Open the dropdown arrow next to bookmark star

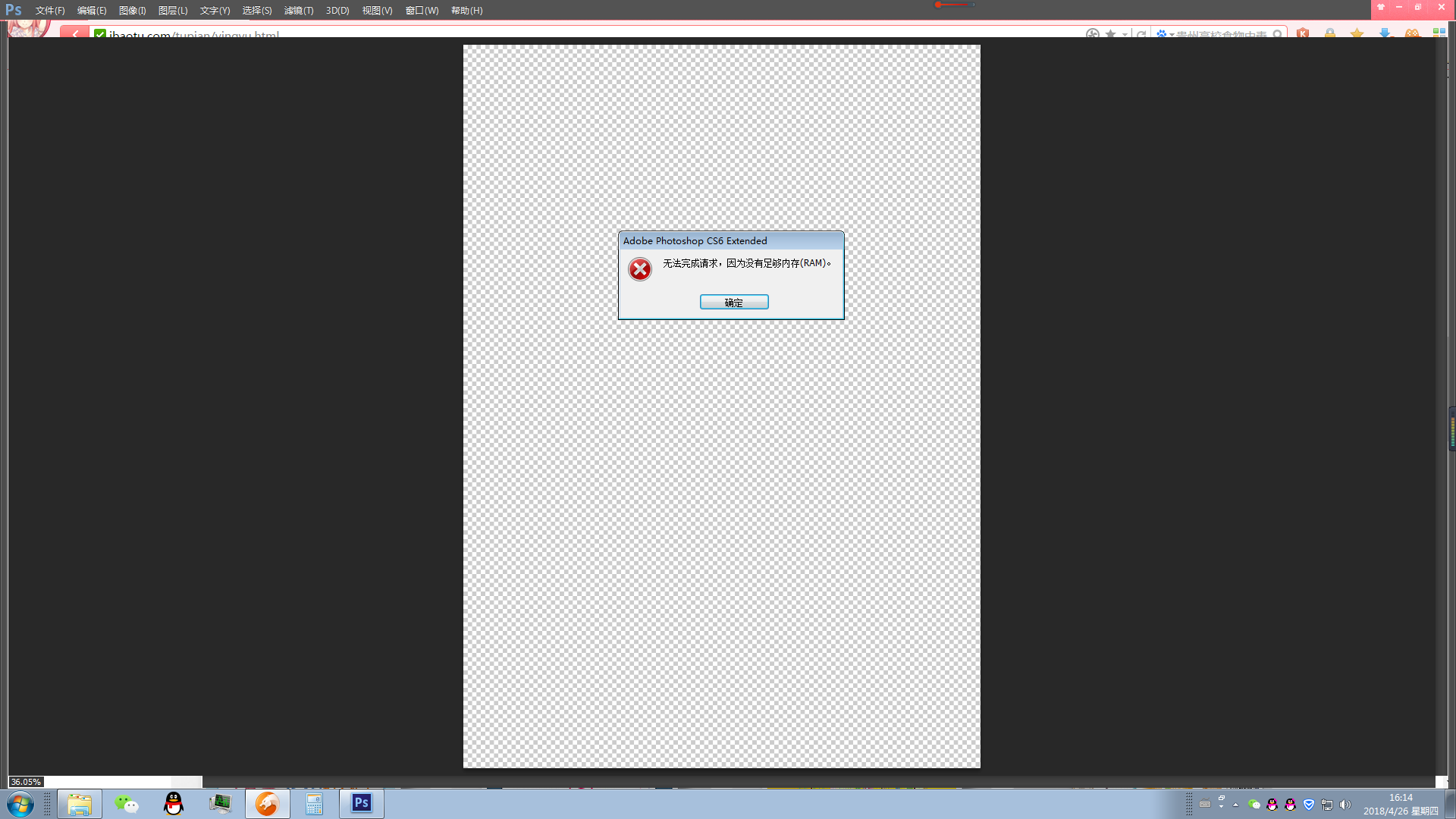[x=1125, y=34]
